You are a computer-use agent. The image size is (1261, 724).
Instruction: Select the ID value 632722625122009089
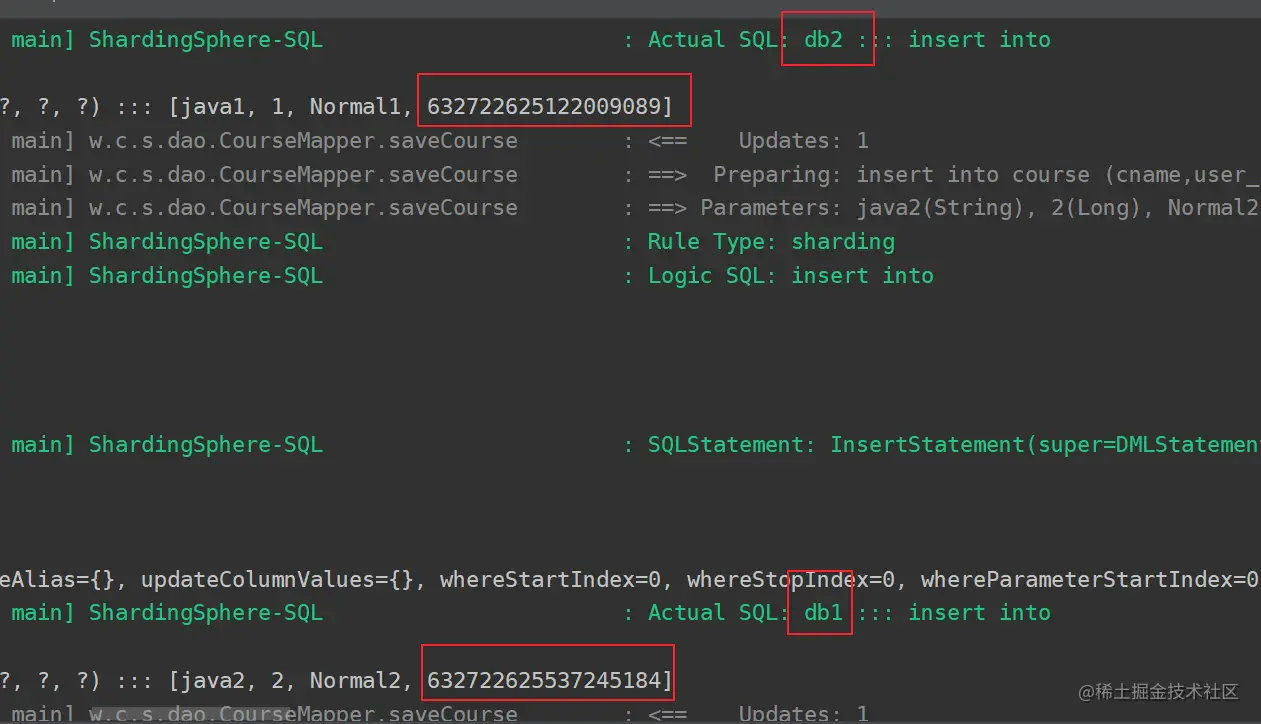pos(544,106)
